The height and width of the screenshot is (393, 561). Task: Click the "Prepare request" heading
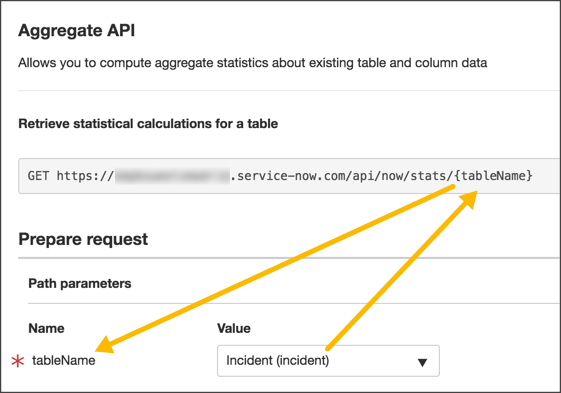click(83, 239)
